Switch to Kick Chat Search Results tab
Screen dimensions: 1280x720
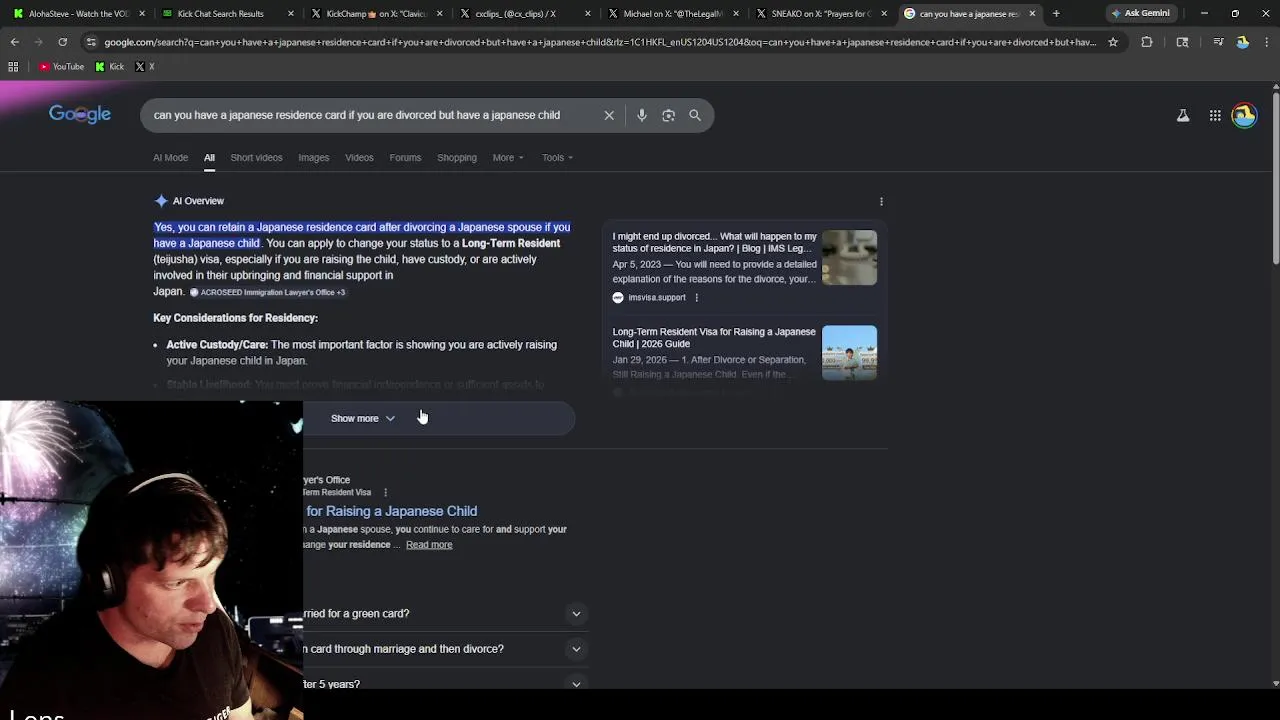pyautogui.click(x=226, y=13)
